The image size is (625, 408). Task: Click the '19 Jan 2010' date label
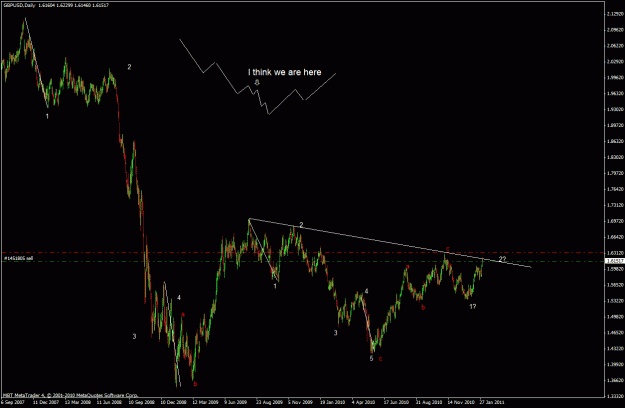click(x=332, y=402)
